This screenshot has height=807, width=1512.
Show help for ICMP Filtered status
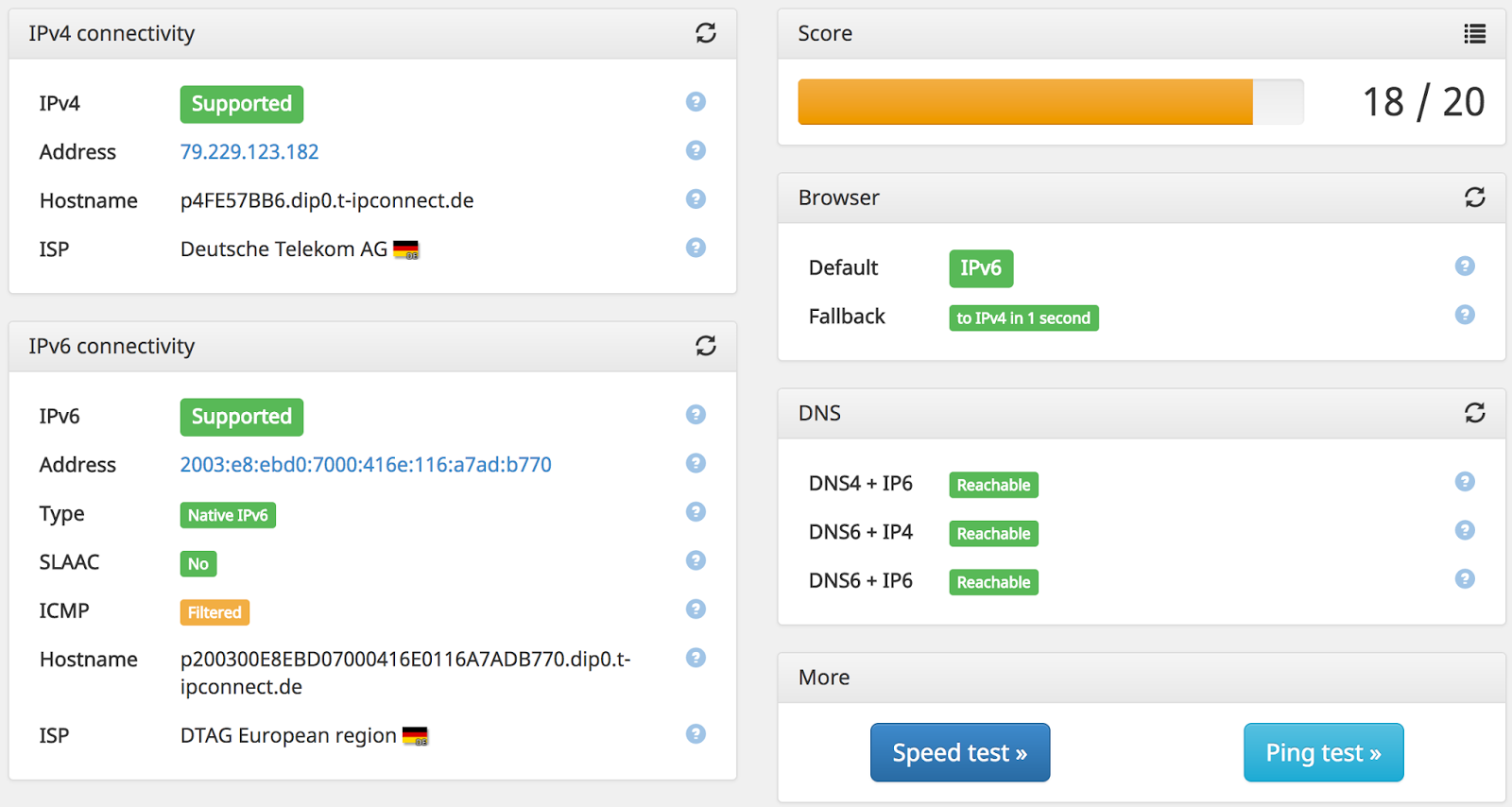point(696,610)
